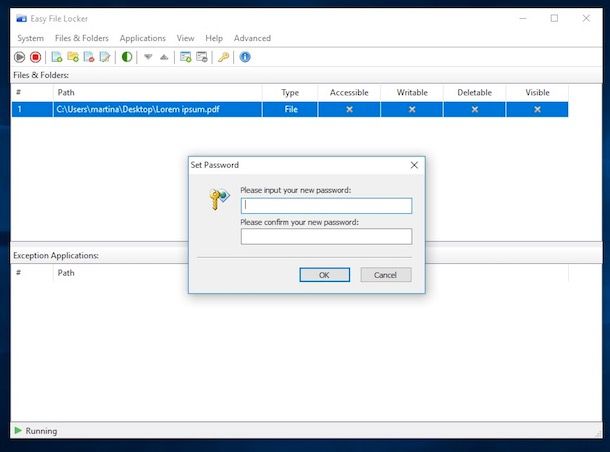Focus the new password input field

pos(326,206)
